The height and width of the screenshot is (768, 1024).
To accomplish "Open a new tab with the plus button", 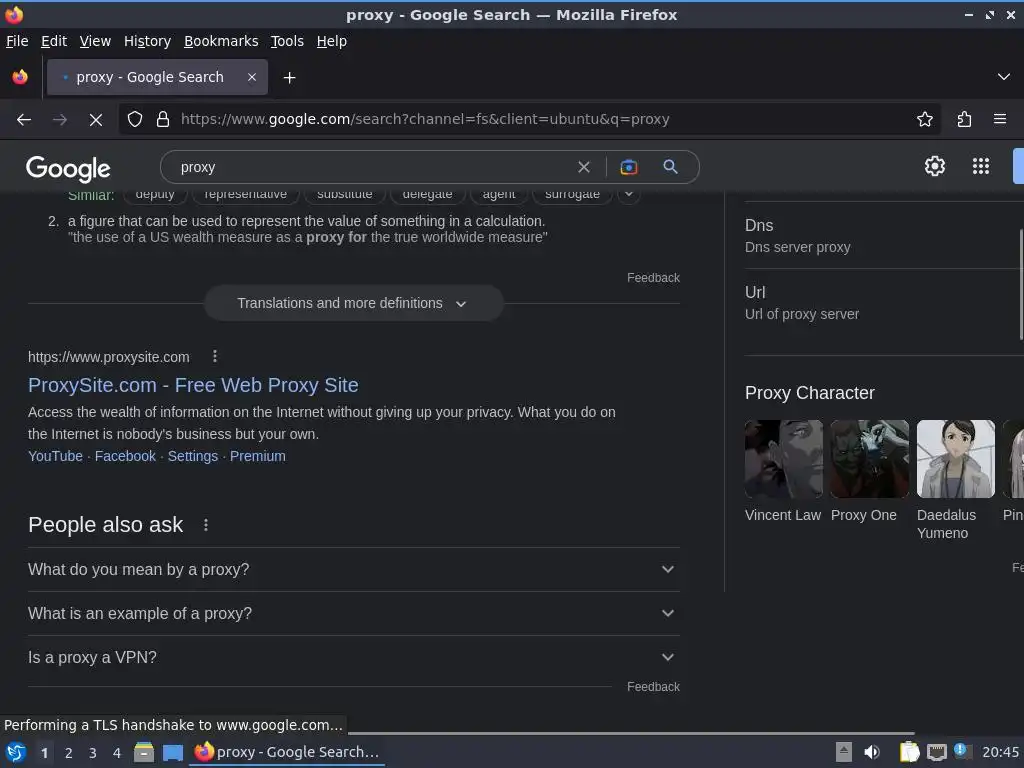I will pyautogui.click(x=289, y=78).
